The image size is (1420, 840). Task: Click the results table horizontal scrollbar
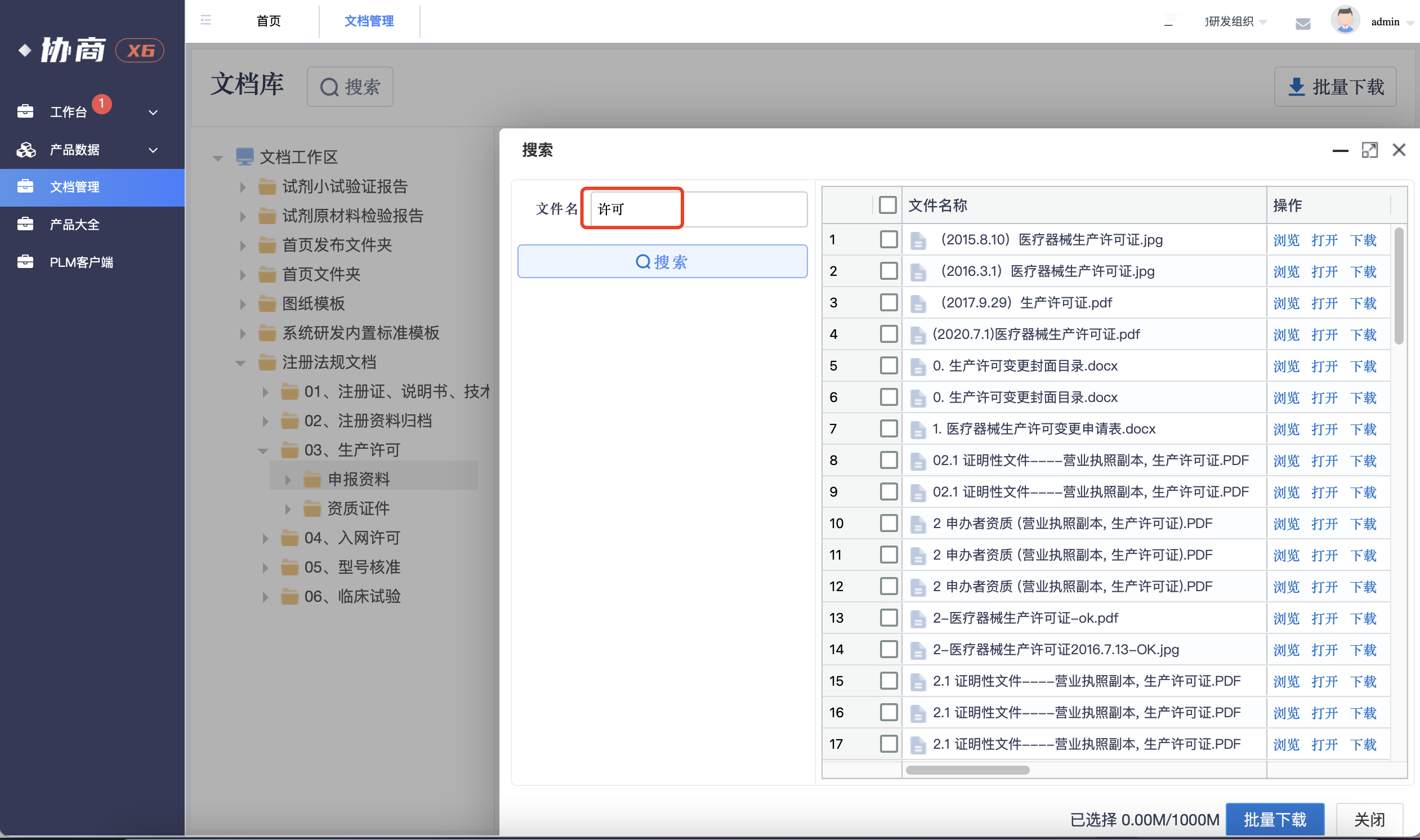(967, 770)
